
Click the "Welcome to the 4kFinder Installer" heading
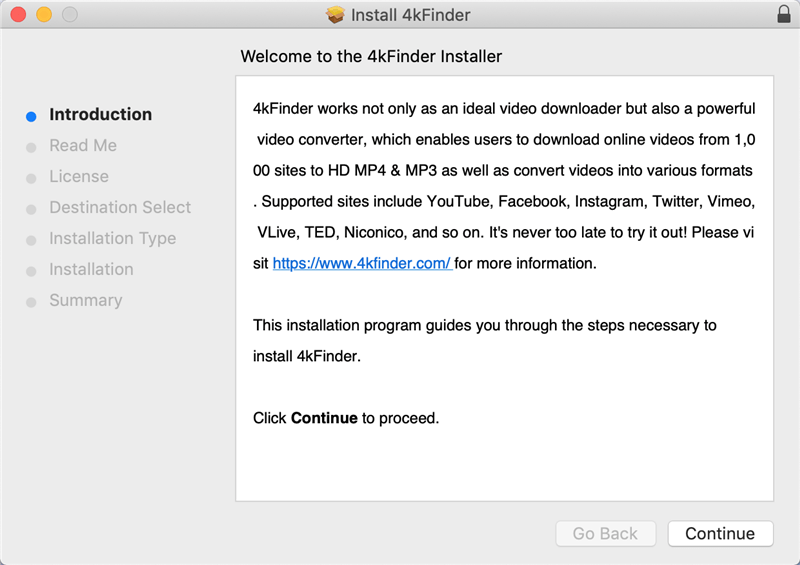(x=371, y=56)
